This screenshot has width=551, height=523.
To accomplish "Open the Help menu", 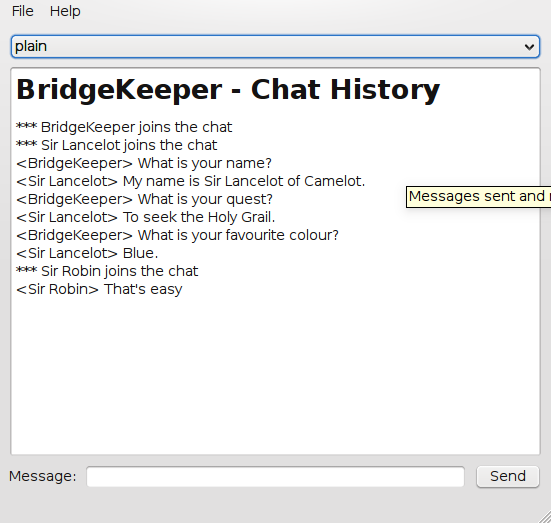I will [65, 11].
